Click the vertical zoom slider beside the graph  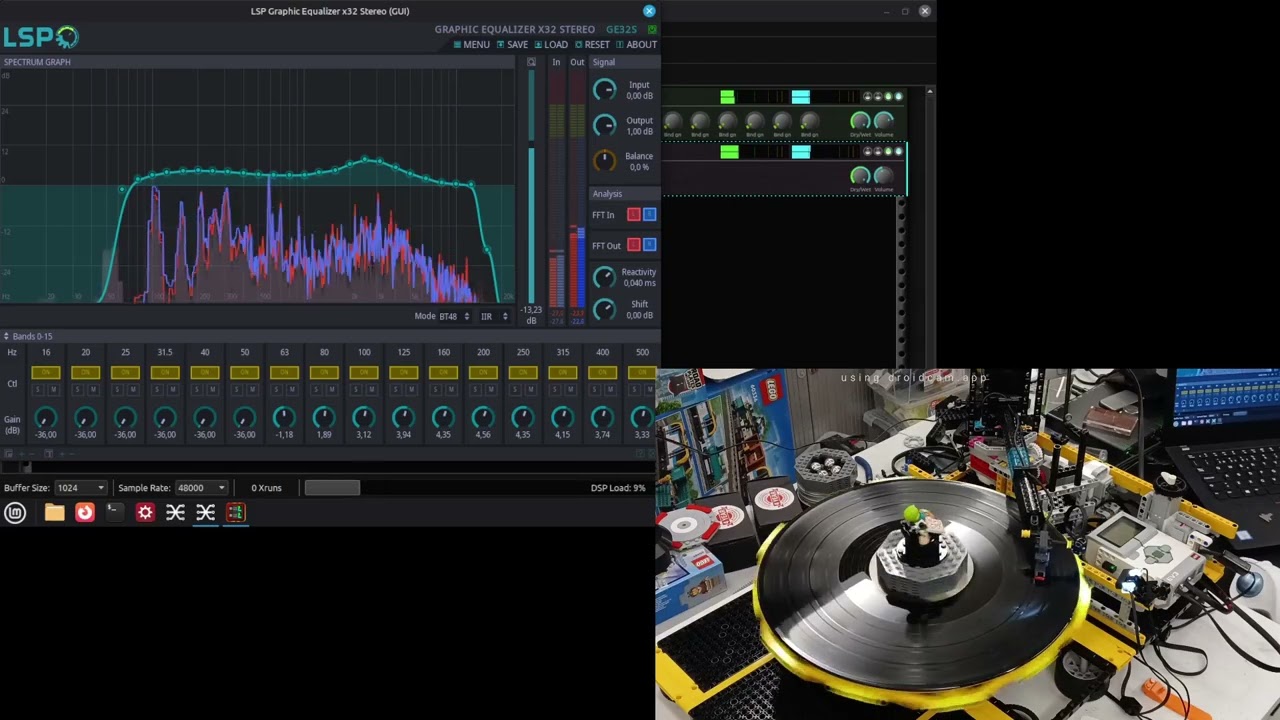pos(531,185)
